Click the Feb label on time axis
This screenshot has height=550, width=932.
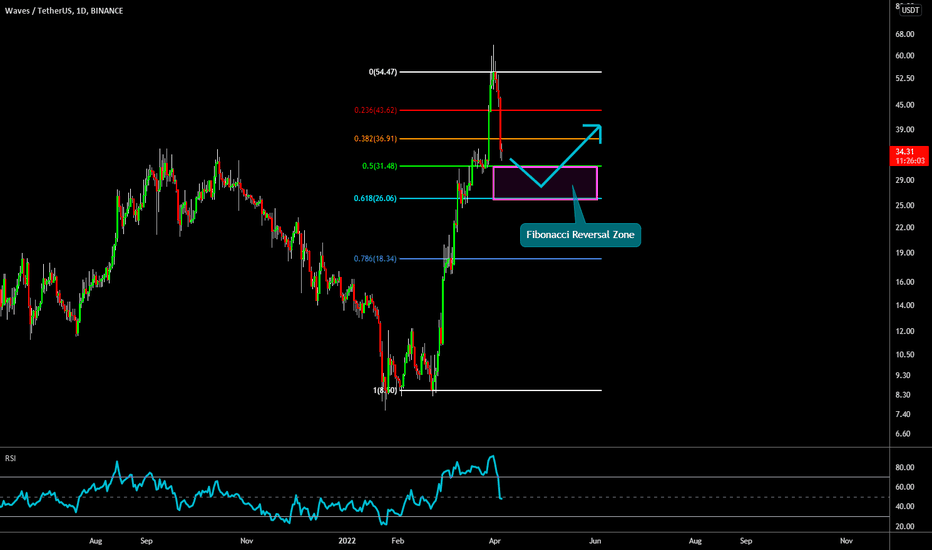pos(398,541)
